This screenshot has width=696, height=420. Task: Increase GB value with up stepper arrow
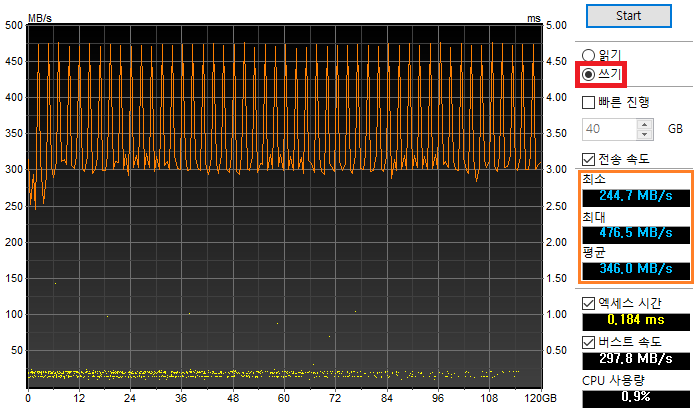pos(645,124)
